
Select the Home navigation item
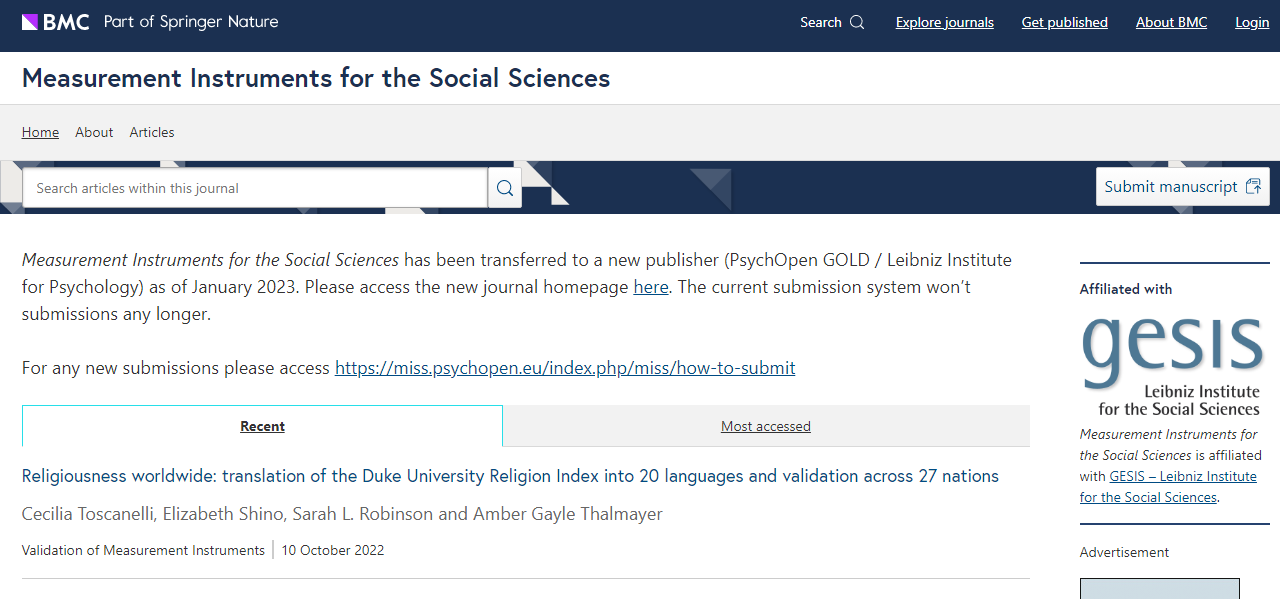click(40, 132)
